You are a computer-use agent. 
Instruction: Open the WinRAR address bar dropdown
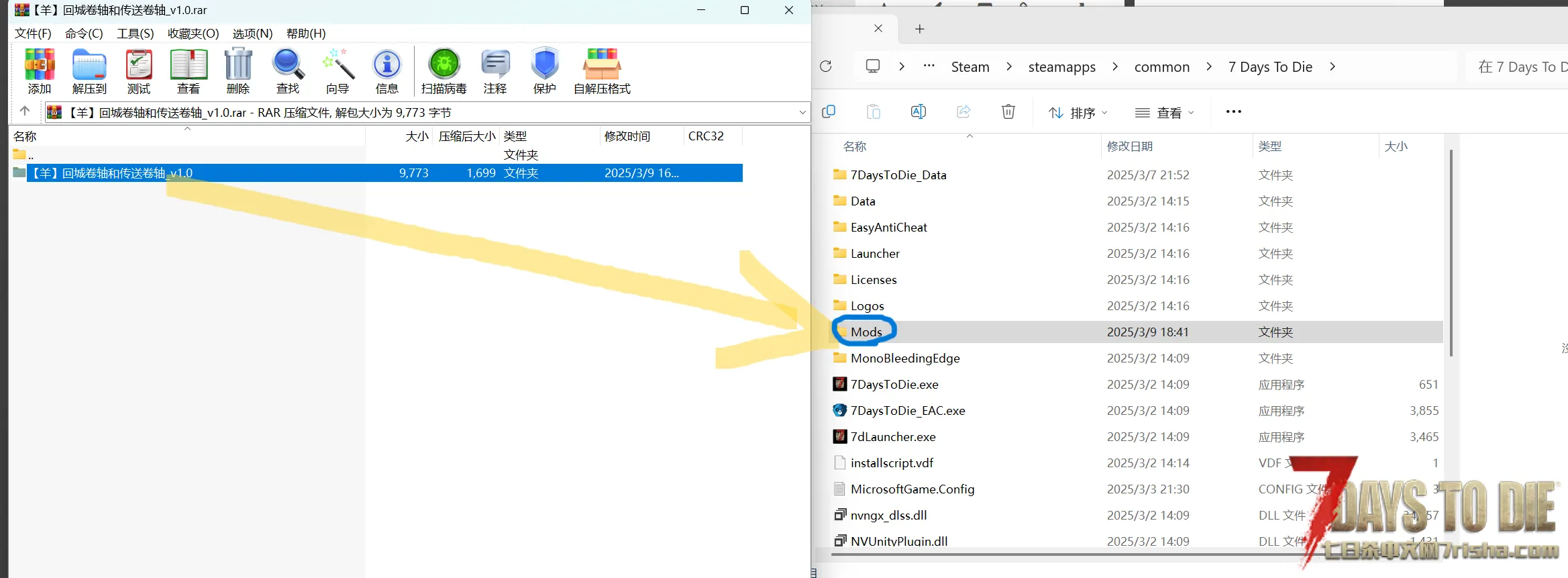(x=802, y=112)
